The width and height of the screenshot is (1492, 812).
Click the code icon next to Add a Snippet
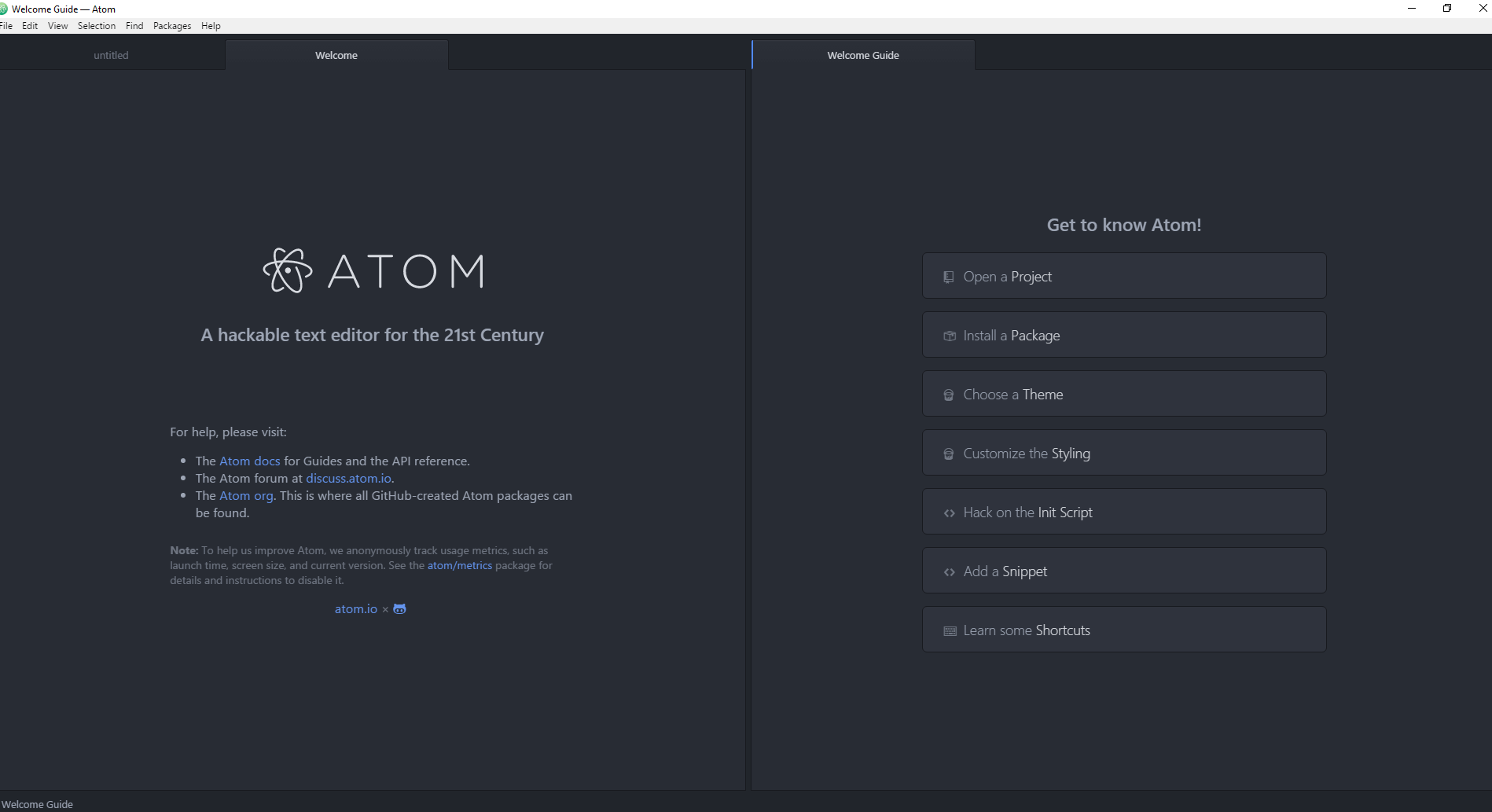coord(948,571)
